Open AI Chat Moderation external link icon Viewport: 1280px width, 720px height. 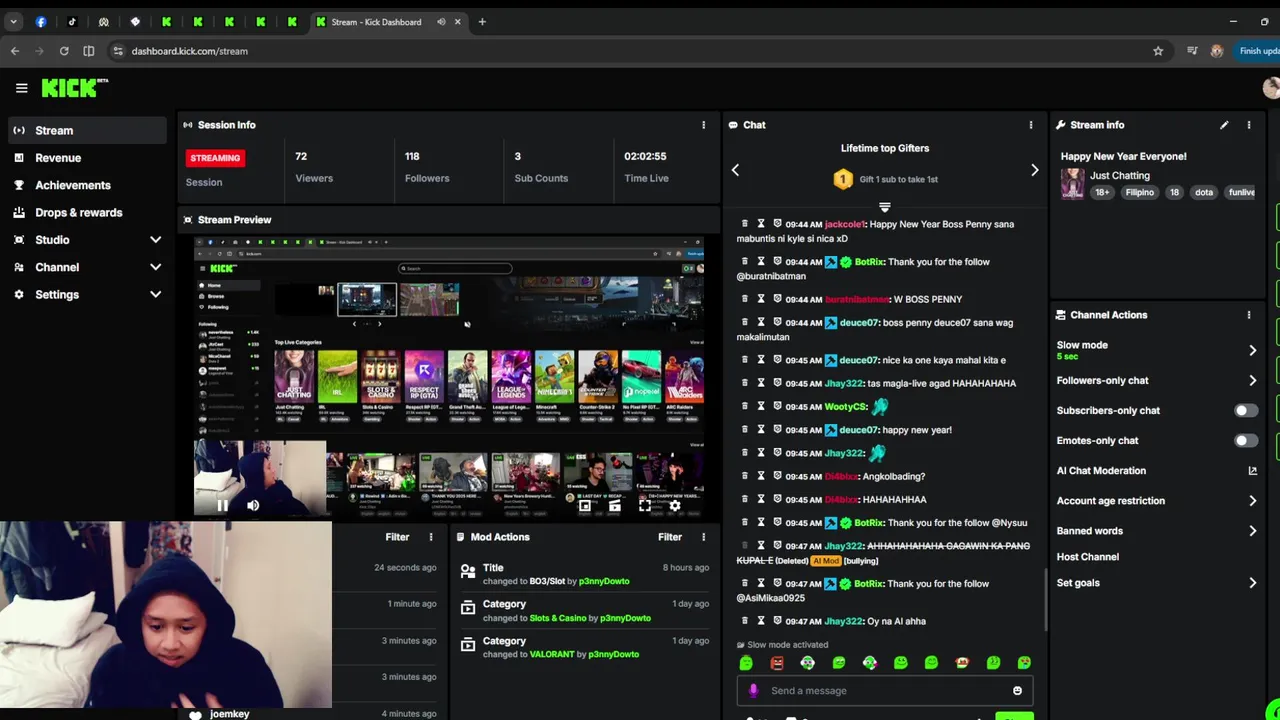coord(1252,471)
